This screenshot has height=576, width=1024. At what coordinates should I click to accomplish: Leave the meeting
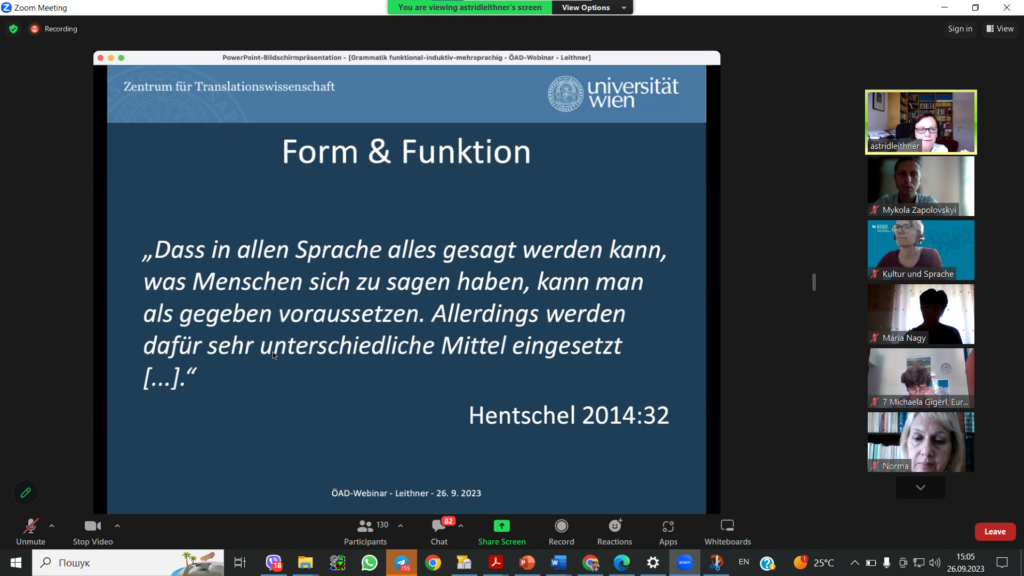(995, 532)
